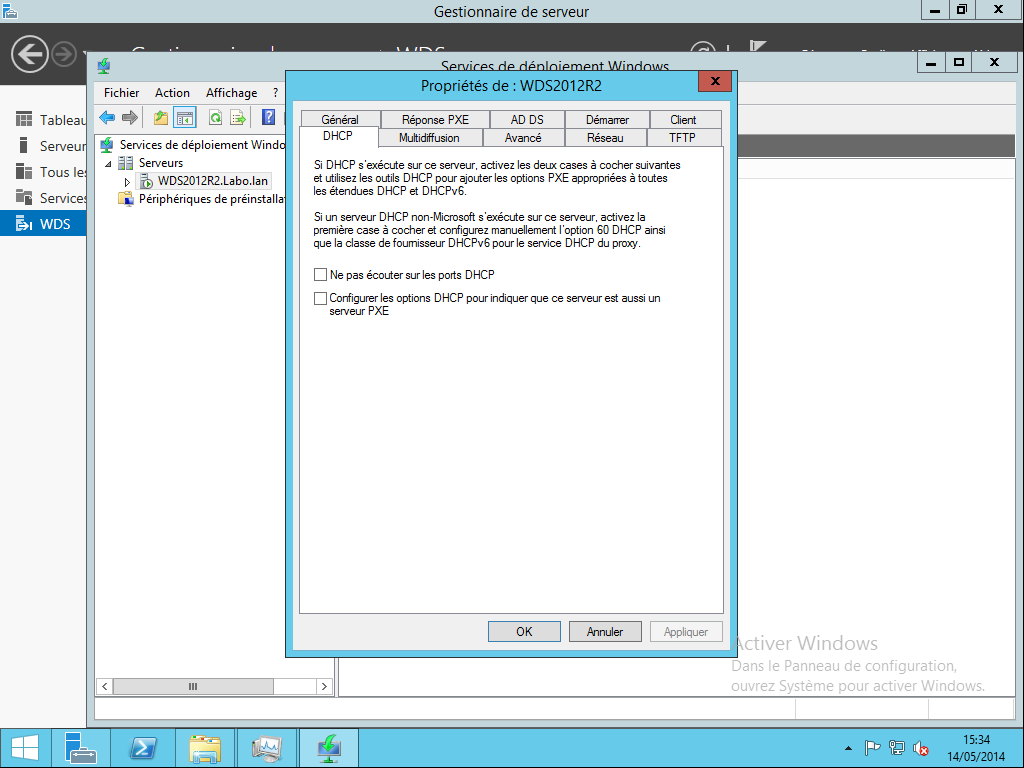Click the blue Back arrow in WDS toolbar
Viewport: 1024px width, 768px height.
coord(107,118)
